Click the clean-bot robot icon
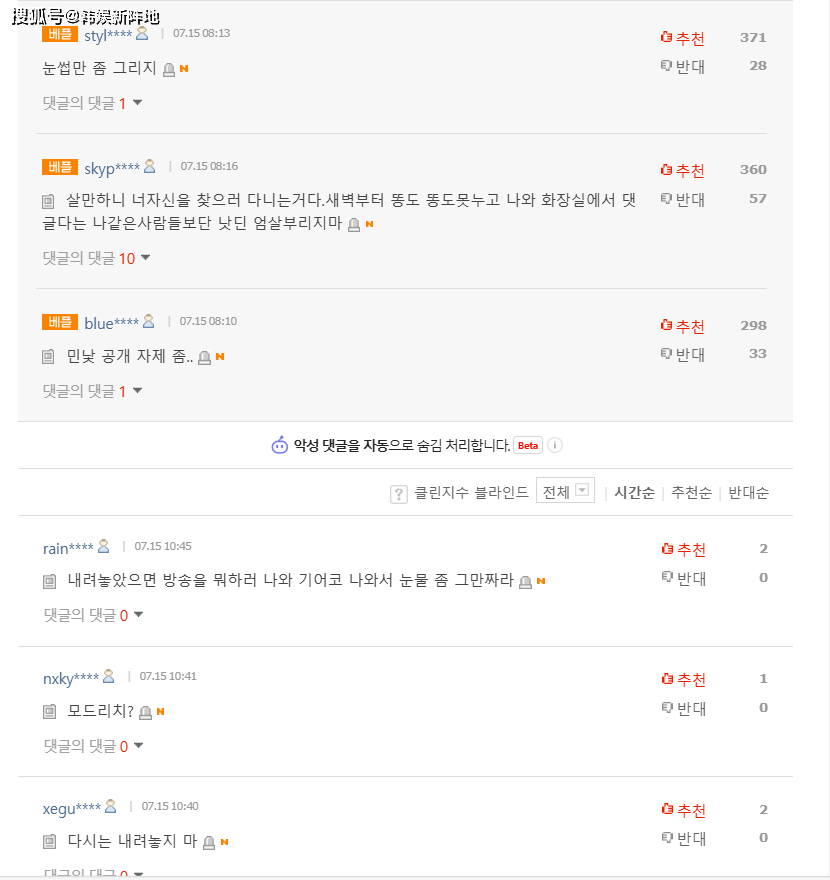Viewport: 830px width, 880px height. click(279, 445)
